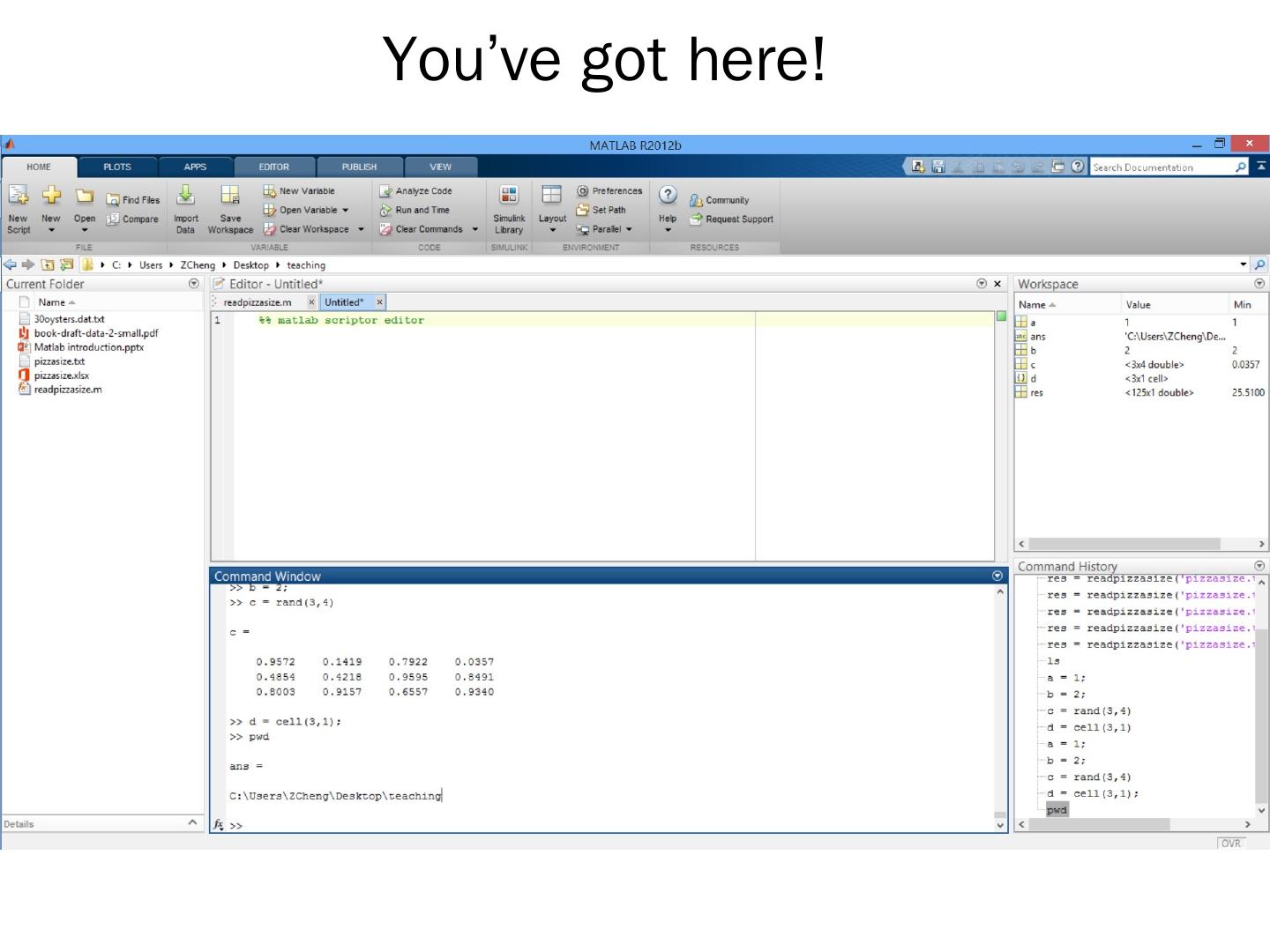Viewport: 1270px width, 952px height.
Task: Expand the Open Variable dropdown
Action: click(x=345, y=210)
